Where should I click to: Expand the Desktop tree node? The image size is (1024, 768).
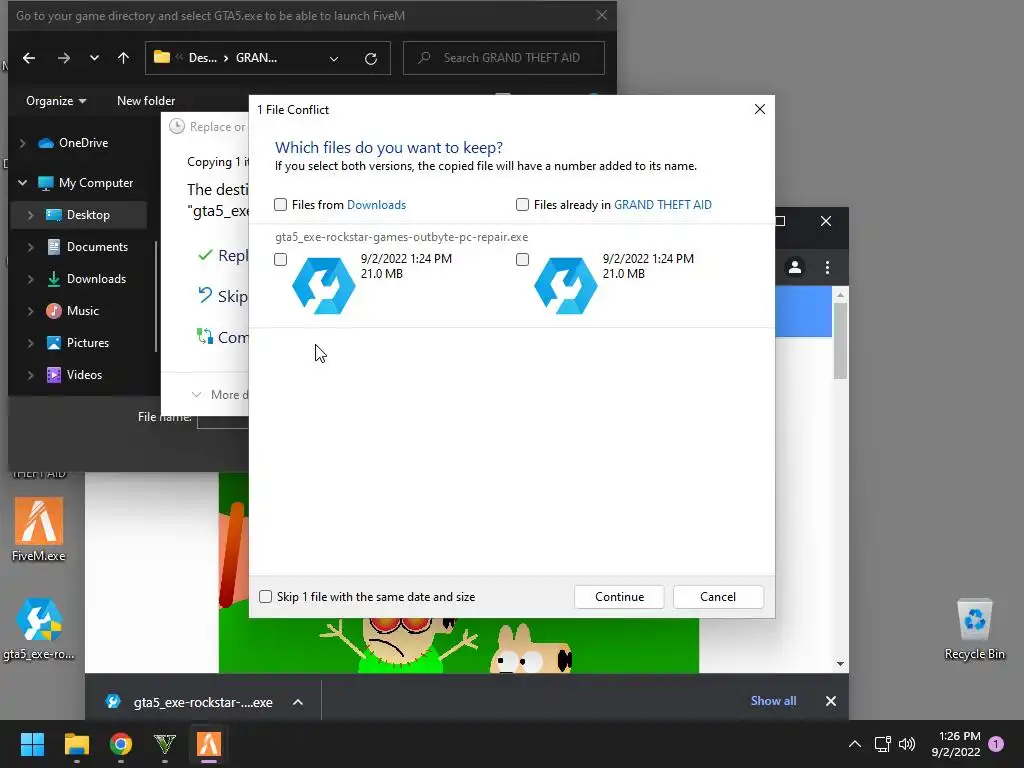pos(30,215)
